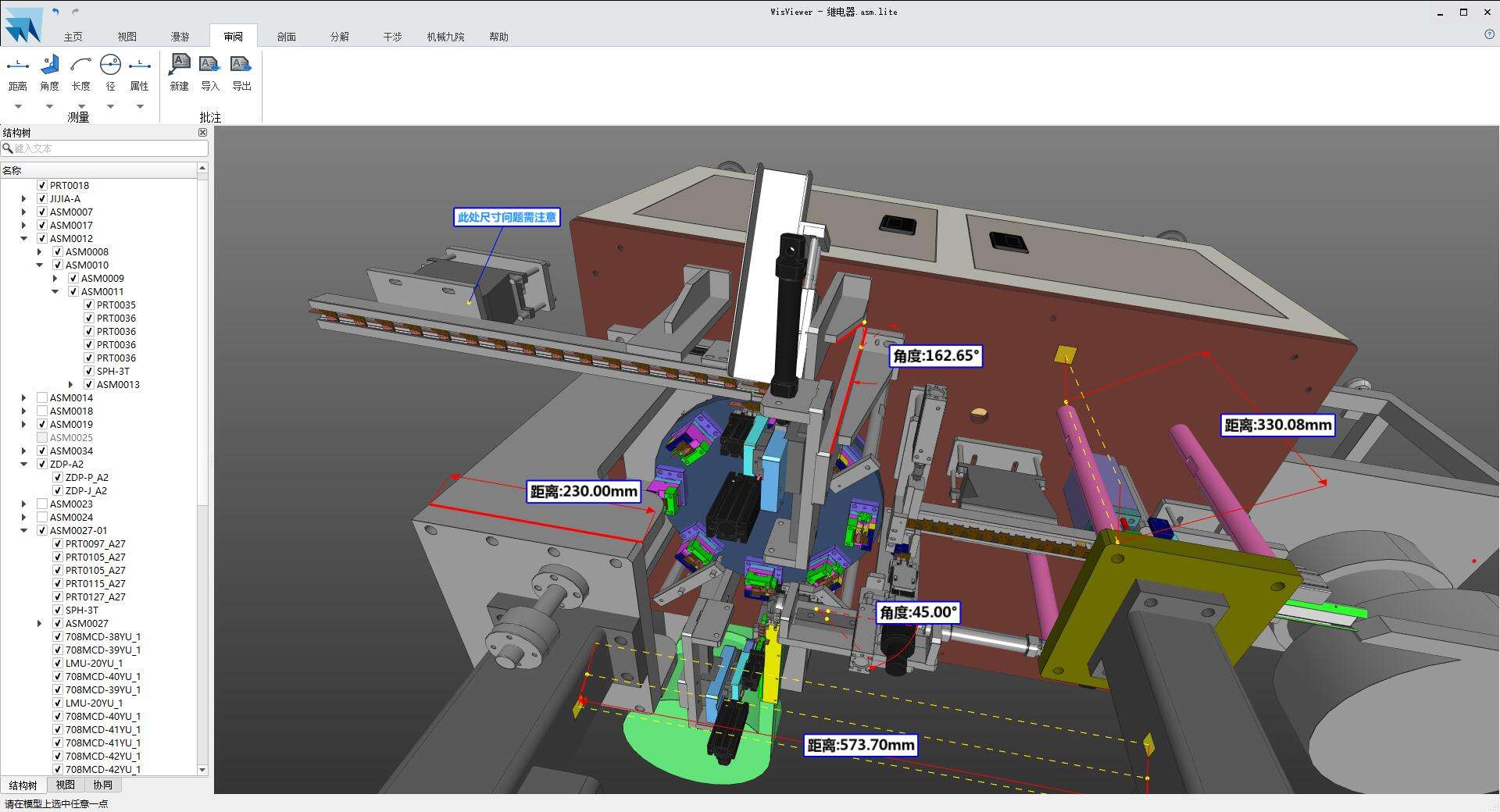Select the 径 diameter measure tool
This screenshot has height=812, width=1500.
110,72
